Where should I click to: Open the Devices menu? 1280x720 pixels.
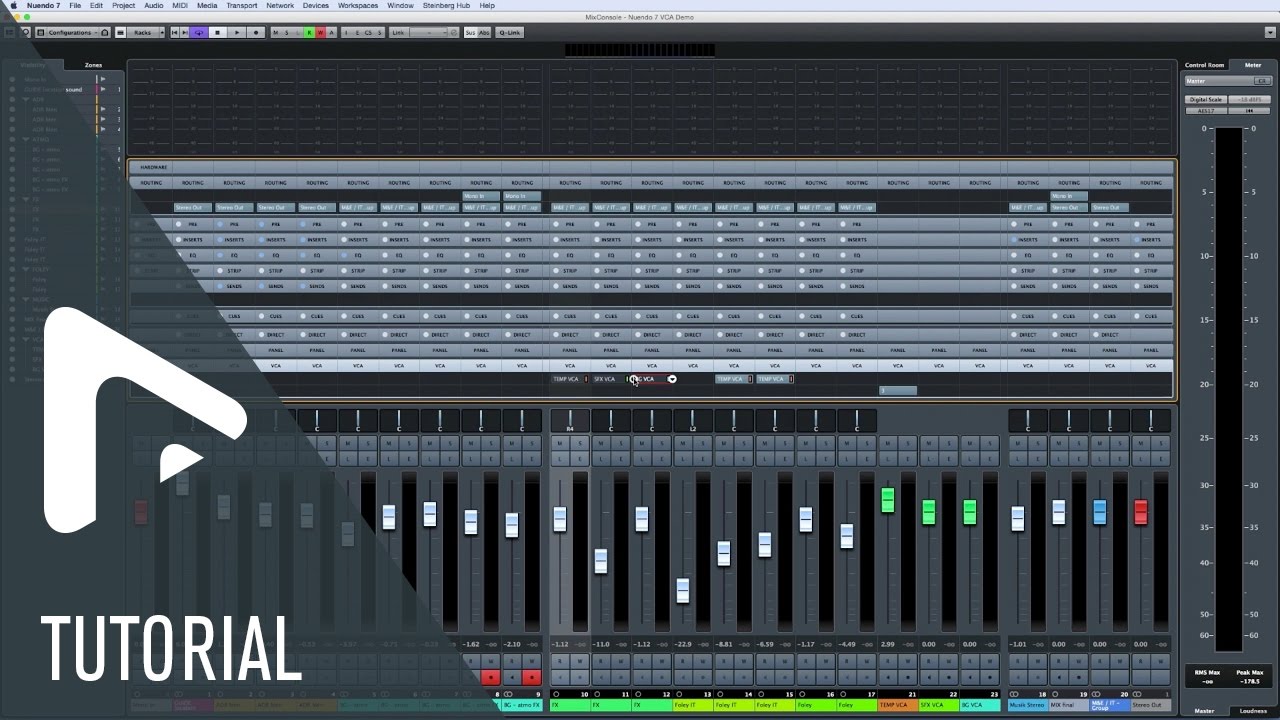point(315,5)
